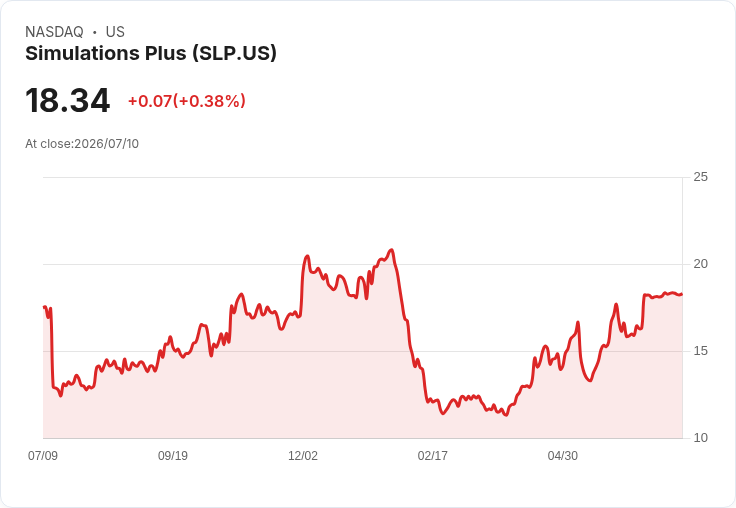Image resolution: width=736 pixels, height=508 pixels.
Task: Click the 20 y-axis price label
Action: 700,264
